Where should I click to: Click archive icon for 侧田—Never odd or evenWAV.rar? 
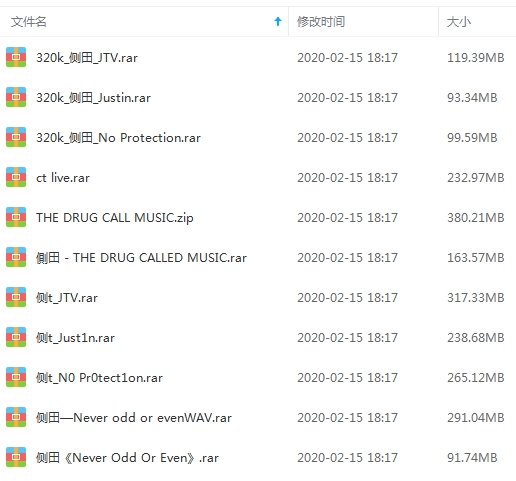(x=16, y=417)
